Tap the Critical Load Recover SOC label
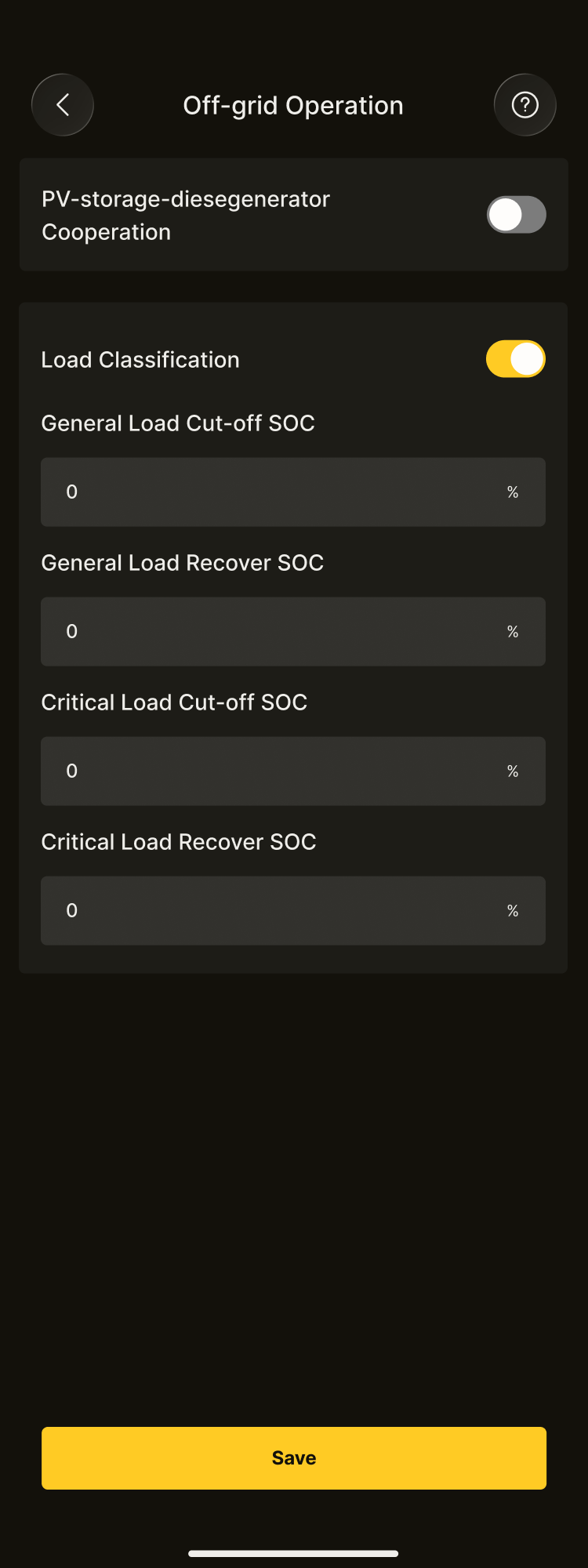 (179, 842)
